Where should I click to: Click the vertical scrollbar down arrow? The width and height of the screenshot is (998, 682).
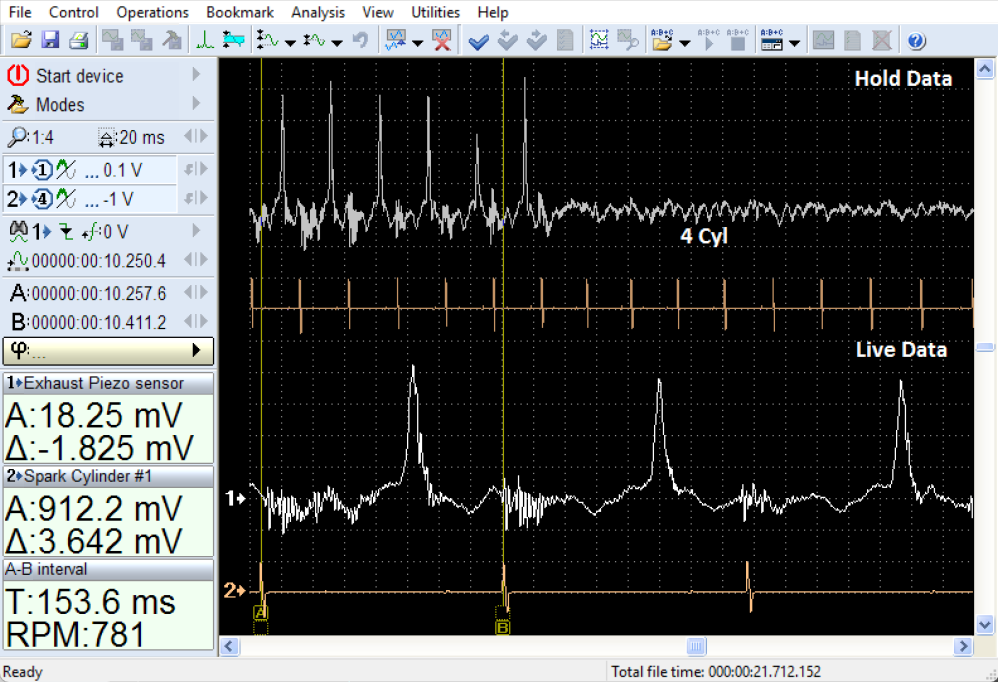coord(985,625)
